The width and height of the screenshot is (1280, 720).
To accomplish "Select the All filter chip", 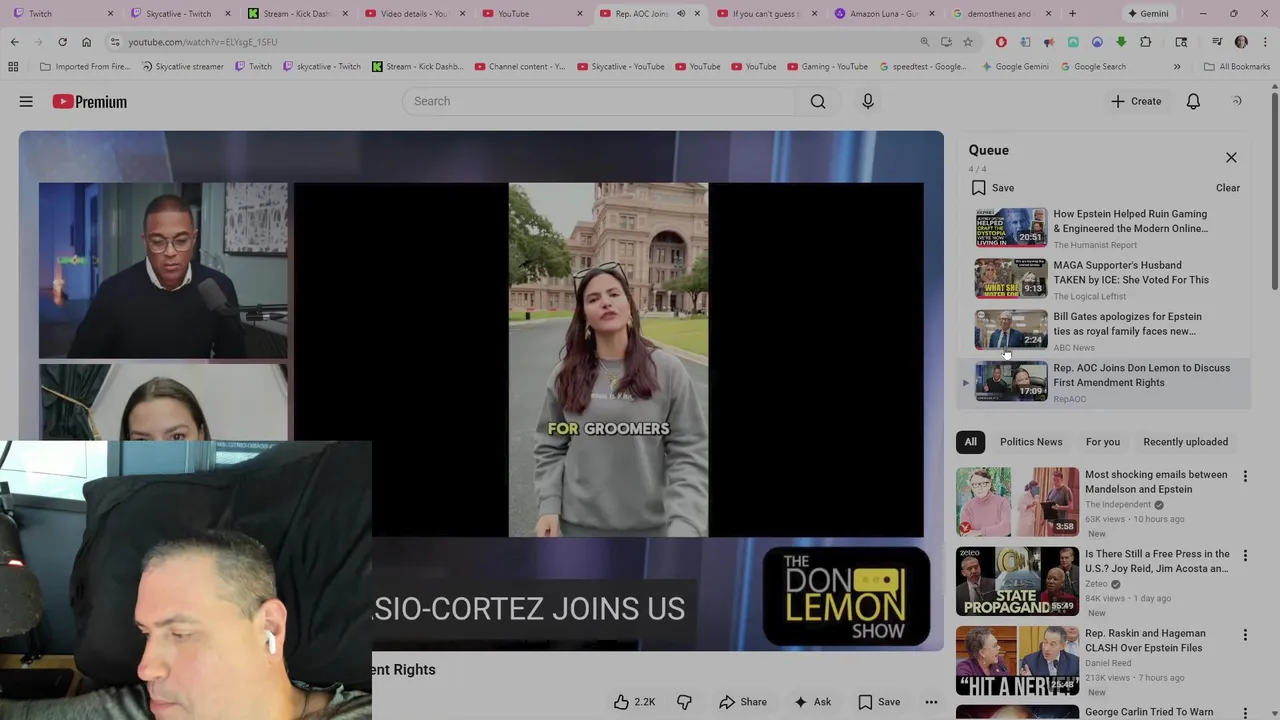I will (x=970, y=442).
